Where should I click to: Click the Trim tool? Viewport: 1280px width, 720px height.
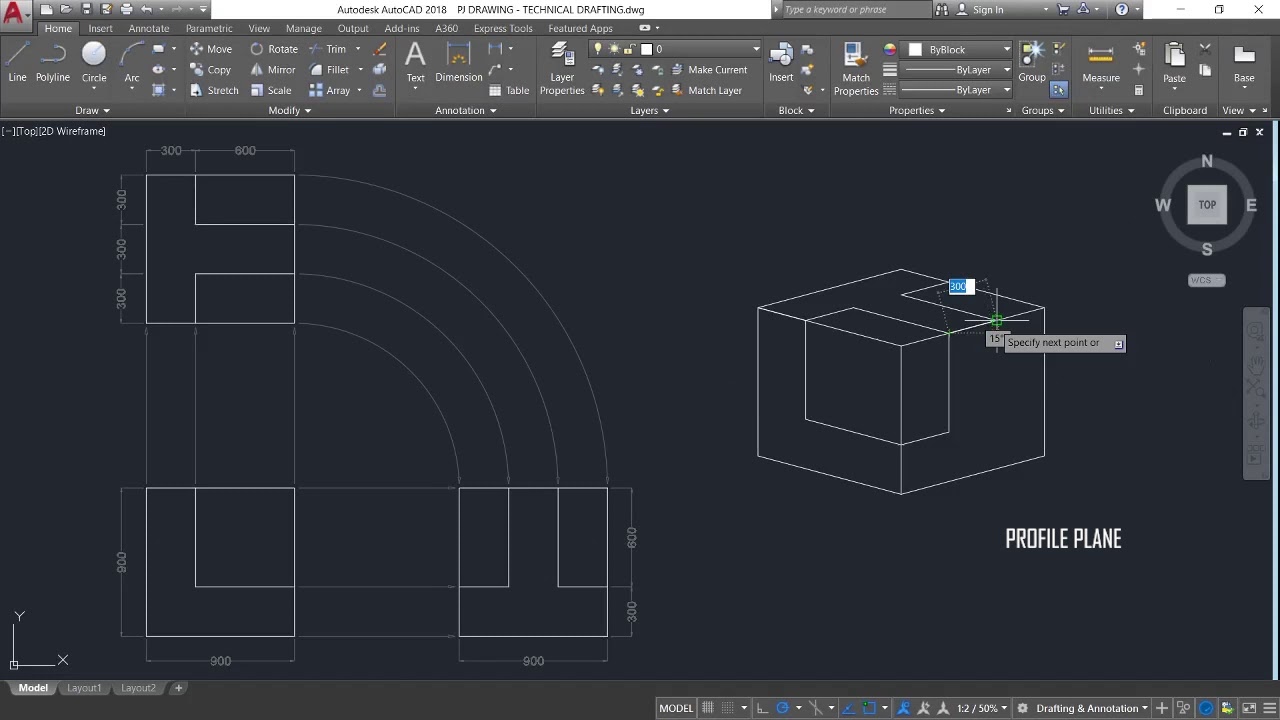(x=328, y=49)
